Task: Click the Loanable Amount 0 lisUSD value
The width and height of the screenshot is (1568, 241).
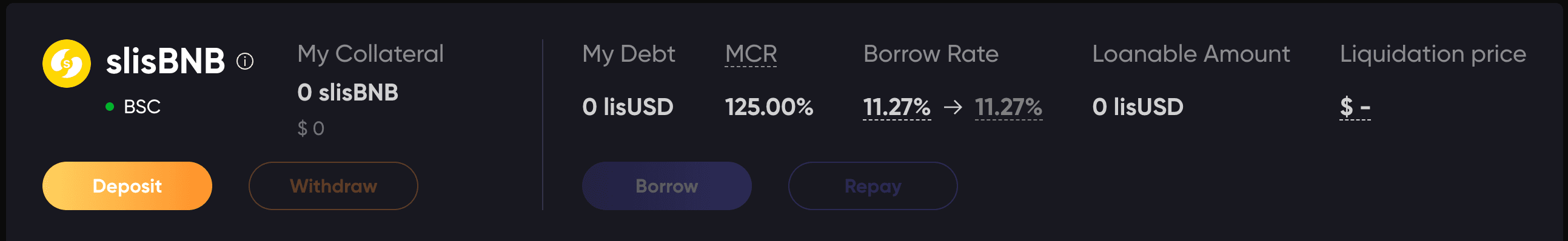Action: (x=1137, y=107)
